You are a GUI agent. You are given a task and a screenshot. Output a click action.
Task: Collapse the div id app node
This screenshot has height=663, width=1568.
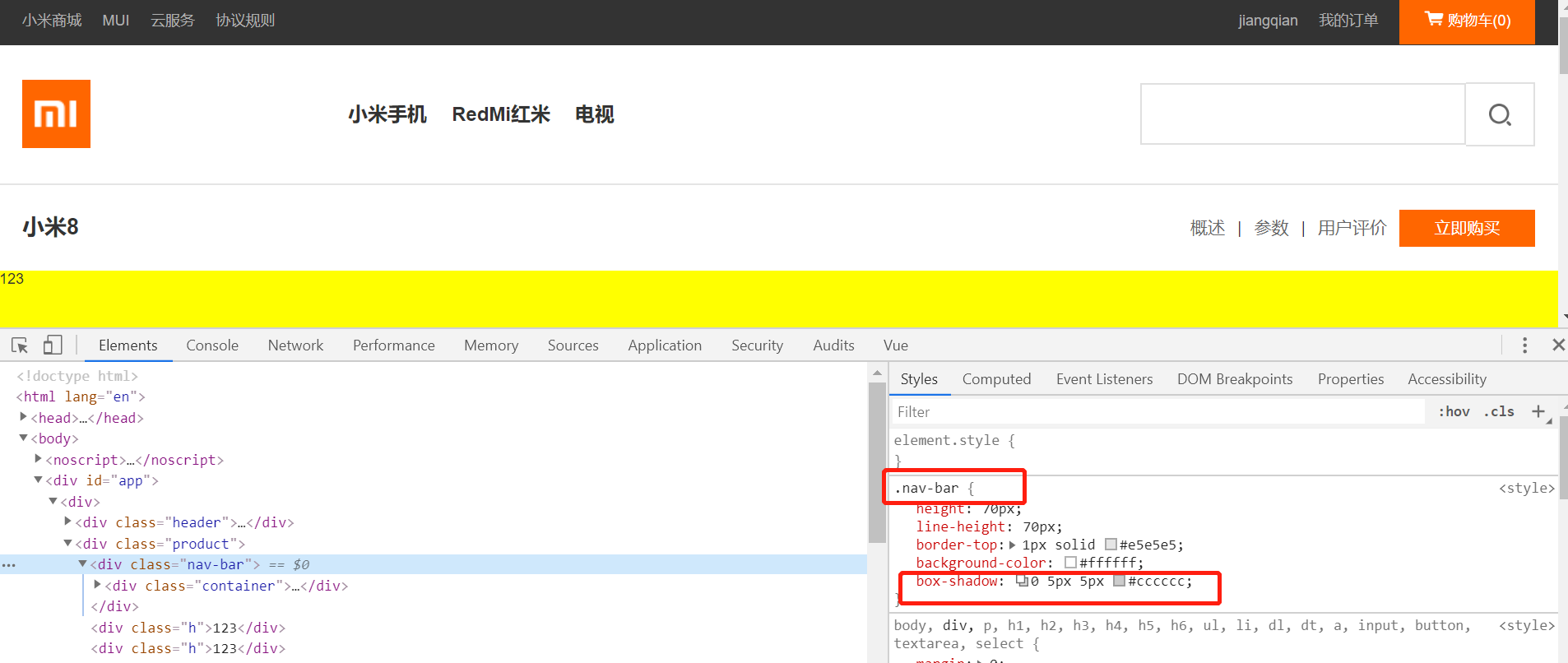pos(38,480)
